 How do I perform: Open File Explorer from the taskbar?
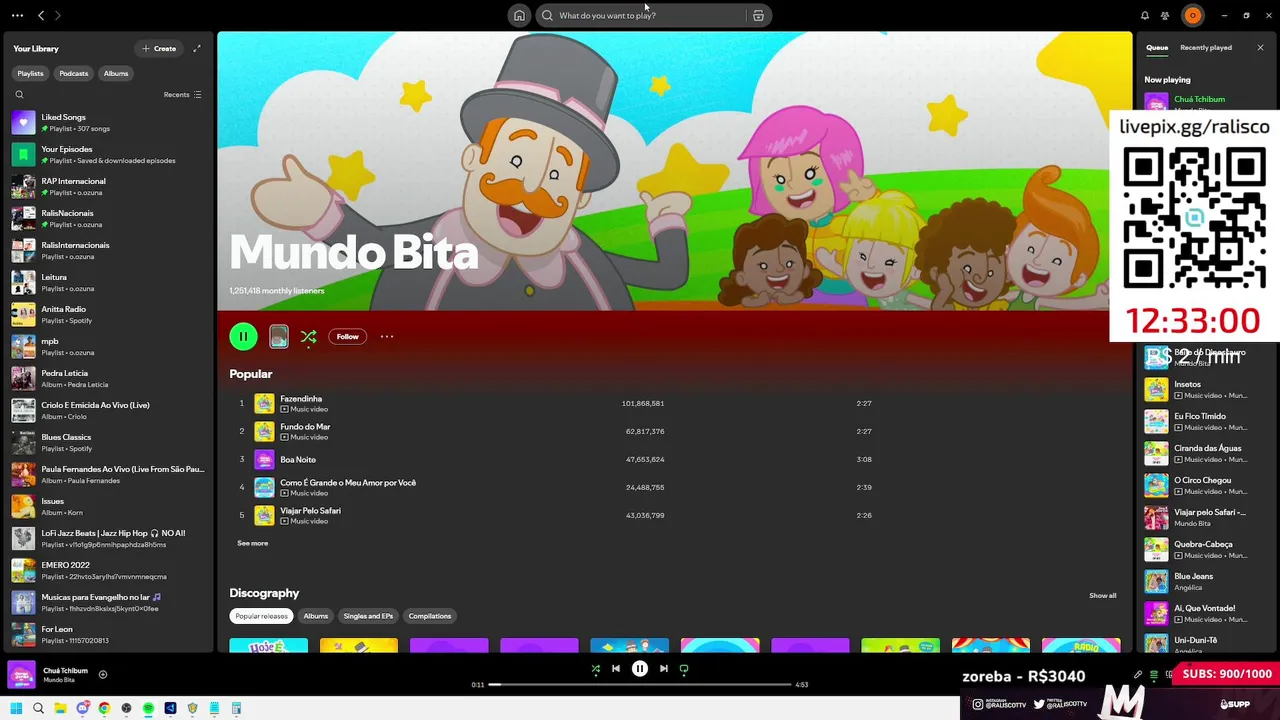click(60, 708)
